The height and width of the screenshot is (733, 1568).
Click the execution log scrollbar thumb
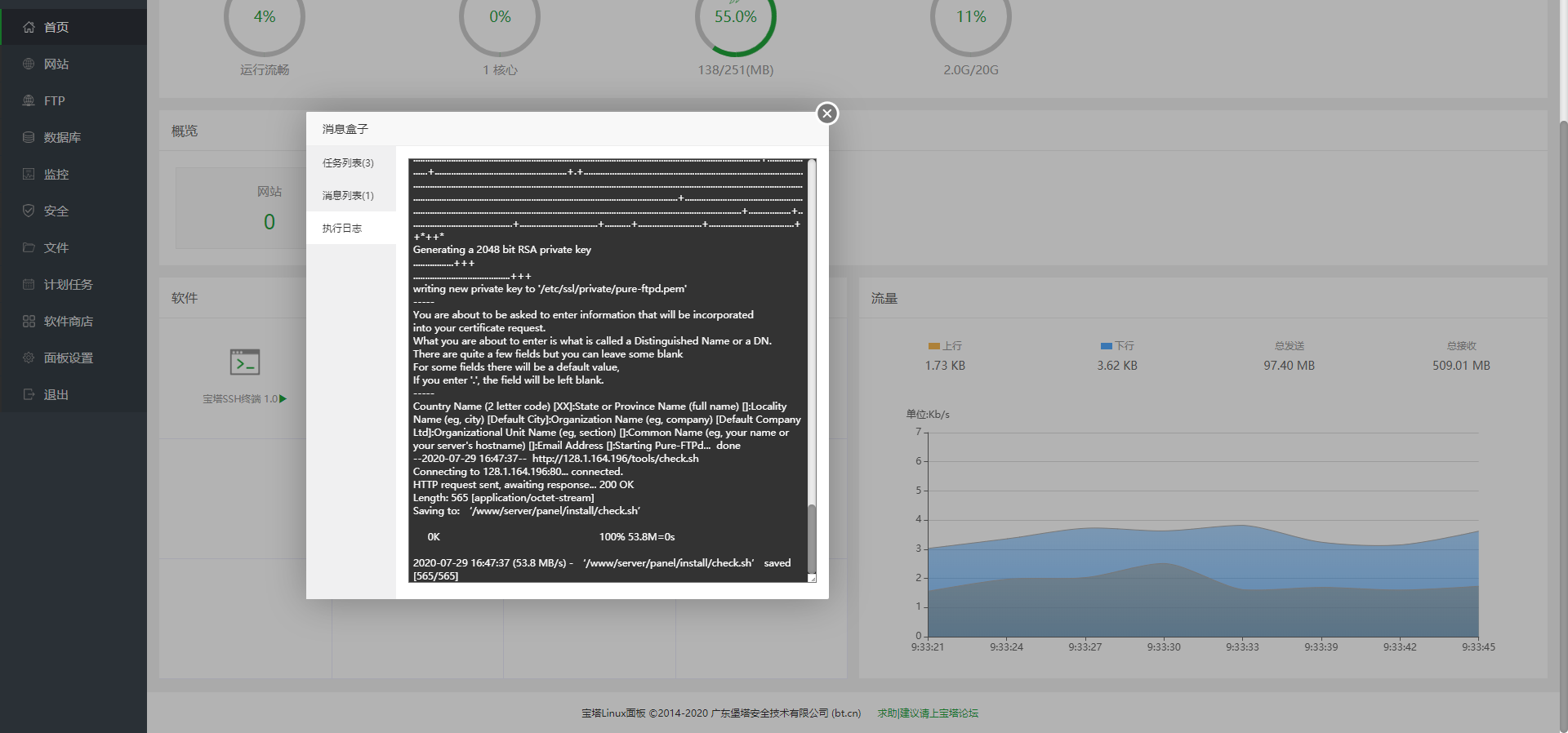click(812, 539)
